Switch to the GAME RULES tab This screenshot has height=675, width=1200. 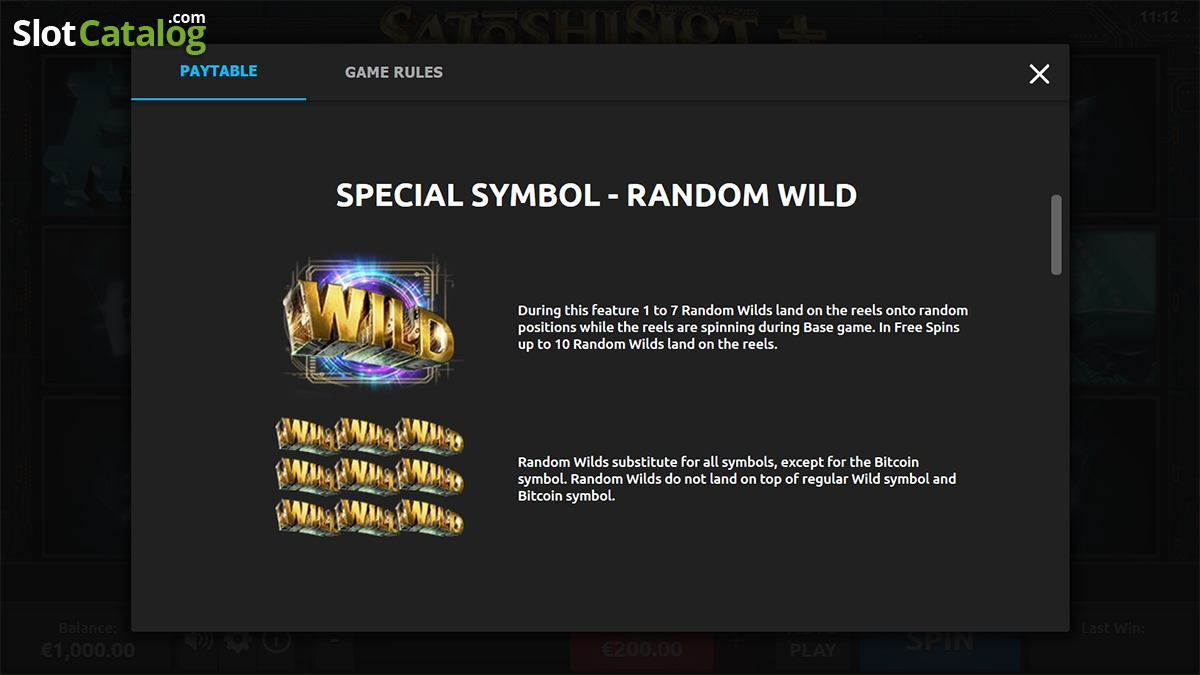point(394,72)
